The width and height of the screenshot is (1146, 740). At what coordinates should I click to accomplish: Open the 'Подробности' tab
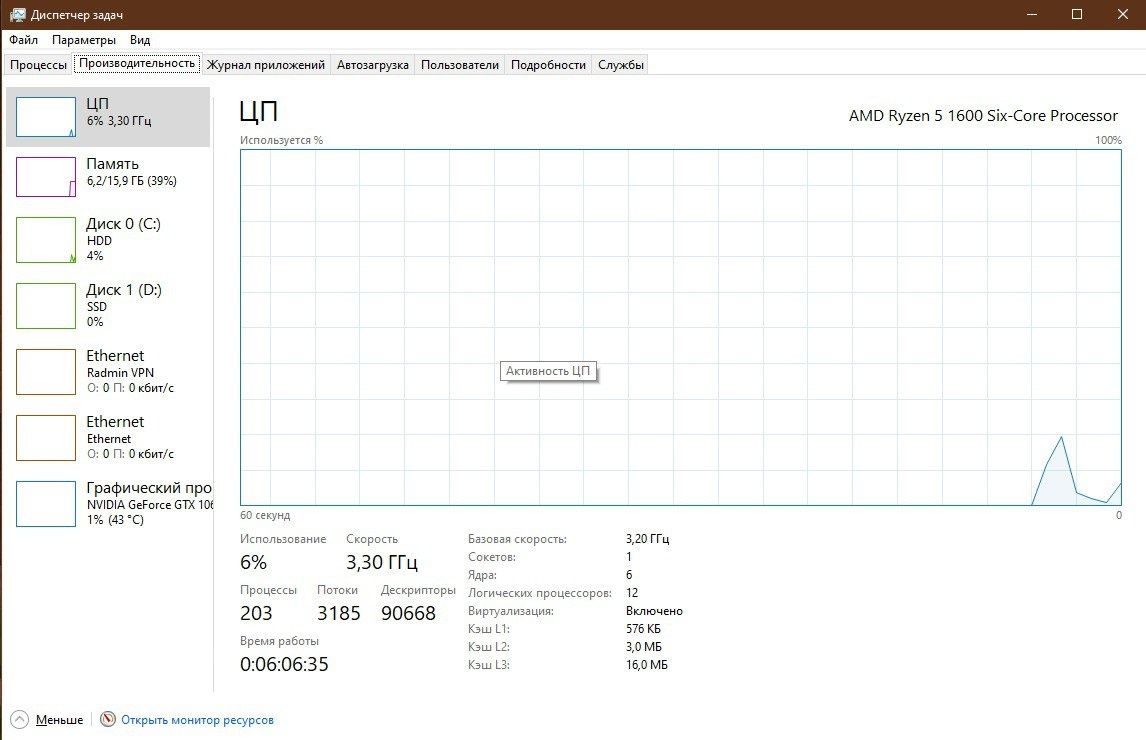coord(548,65)
